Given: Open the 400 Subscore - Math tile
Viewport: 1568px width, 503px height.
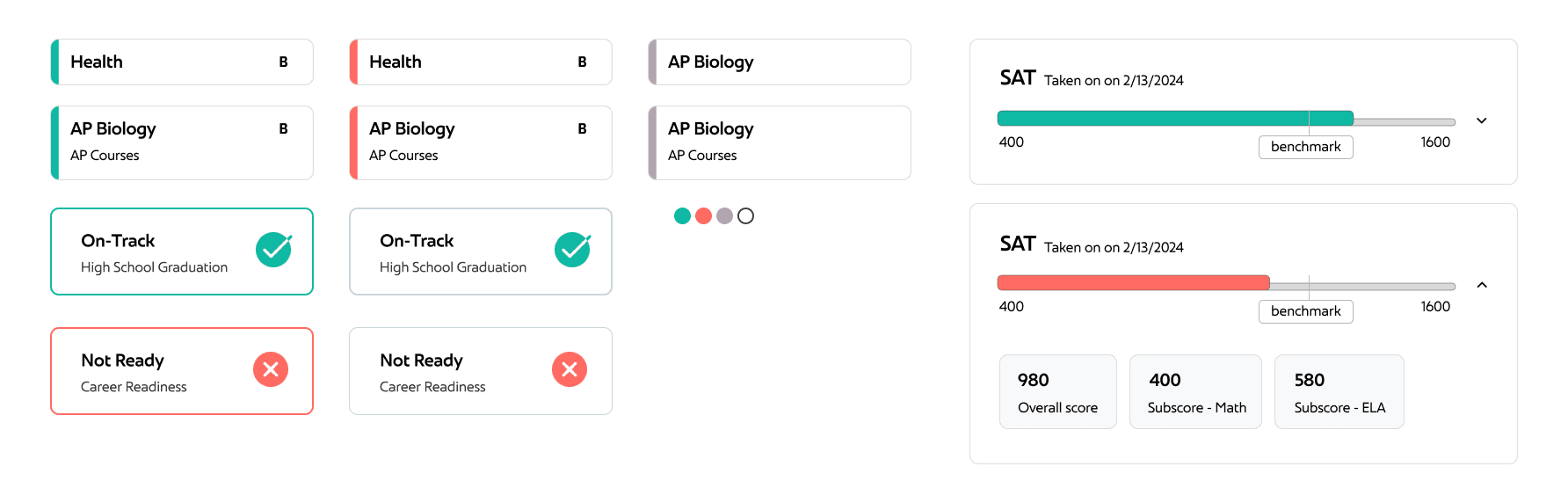Looking at the screenshot, I should 1195,392.
